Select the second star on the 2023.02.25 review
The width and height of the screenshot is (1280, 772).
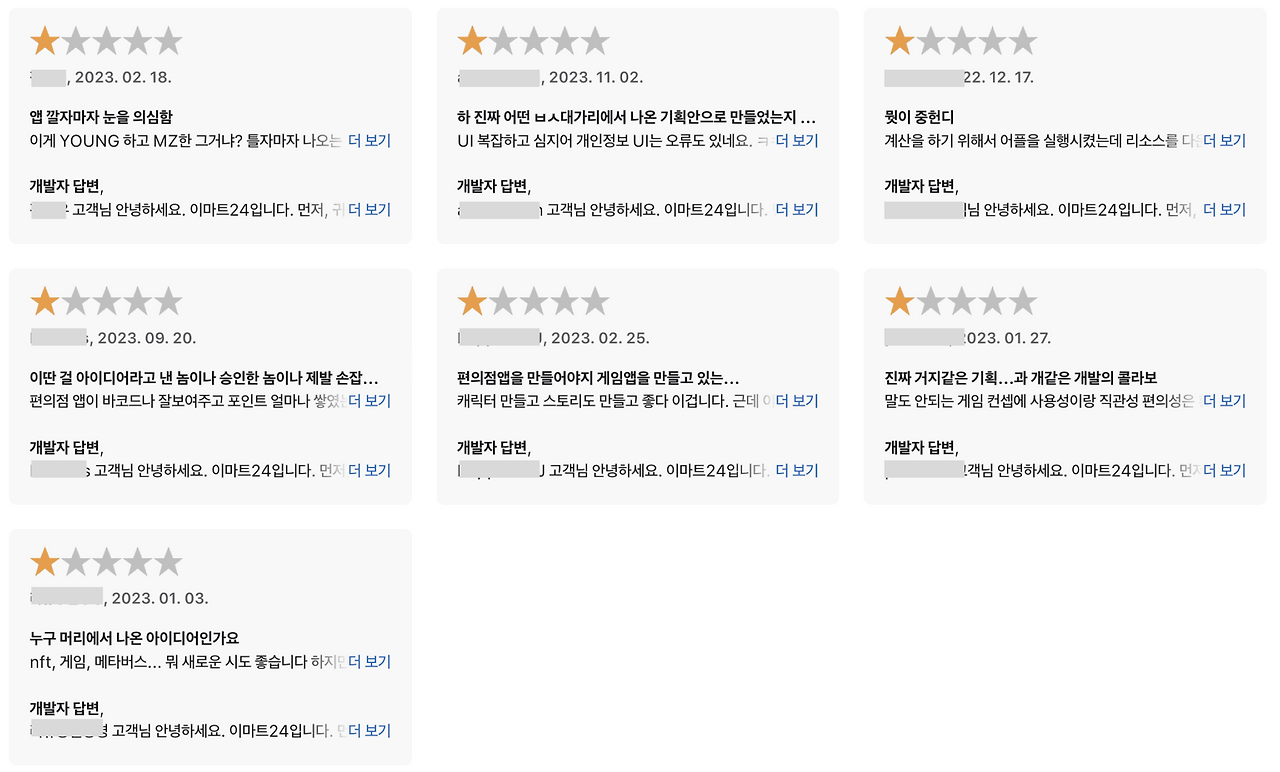pos(504,299)
